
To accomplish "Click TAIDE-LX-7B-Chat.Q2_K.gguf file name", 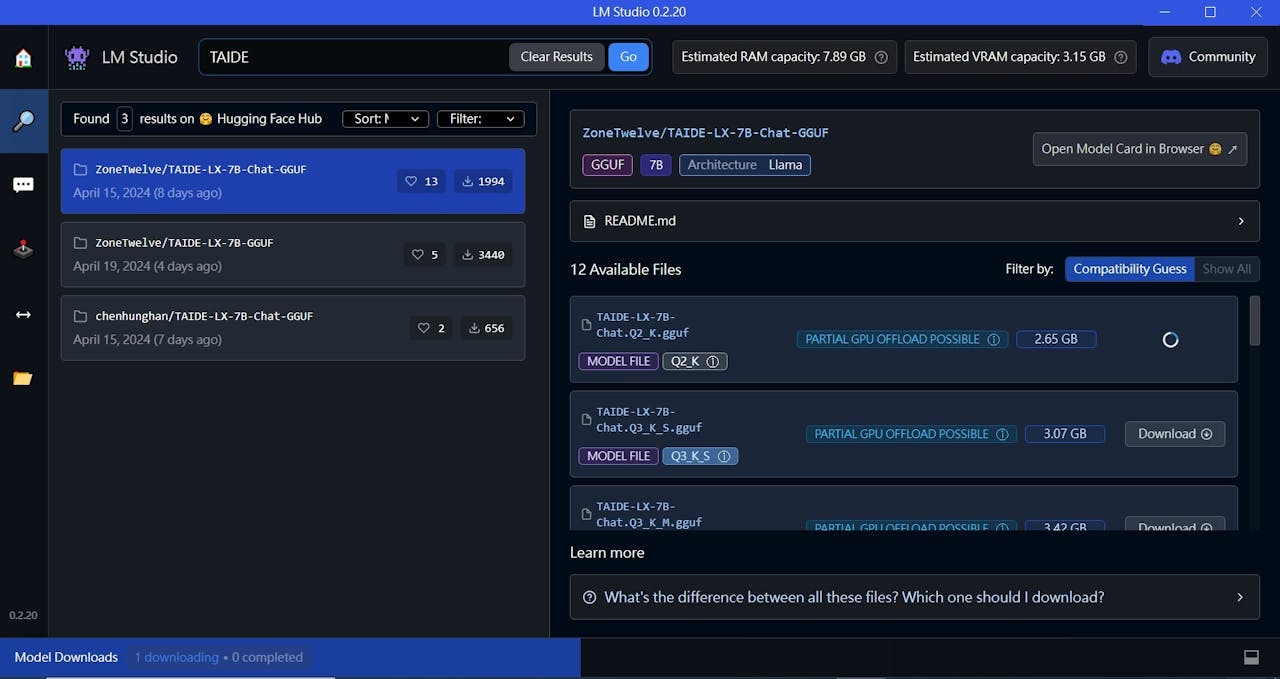I will pos(643,325).
